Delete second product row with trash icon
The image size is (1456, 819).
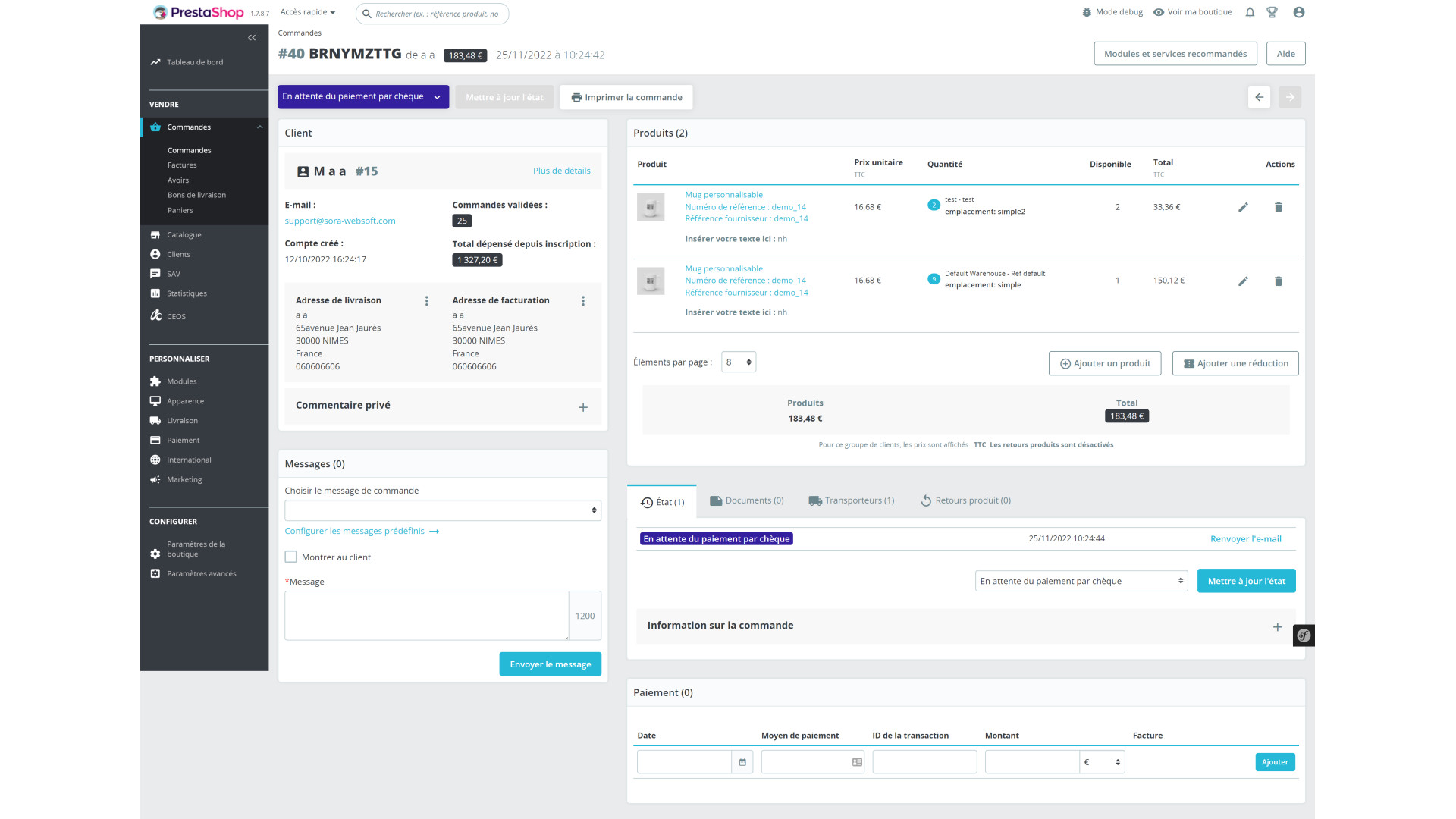tap(1278, 281)
